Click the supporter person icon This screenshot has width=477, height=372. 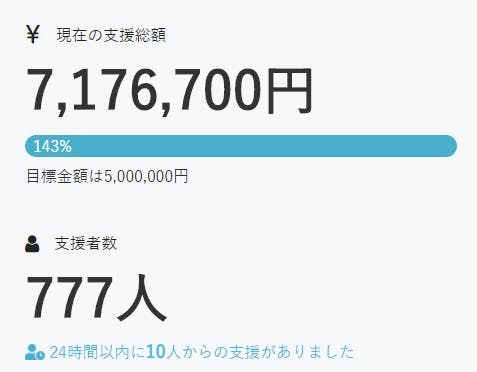point(32,244)
